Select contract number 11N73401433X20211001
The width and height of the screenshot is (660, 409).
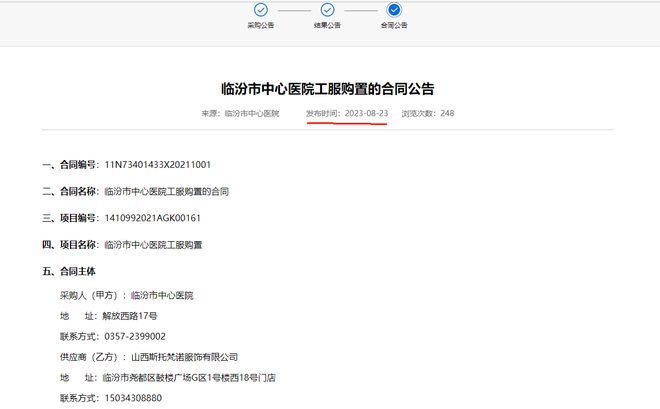157,165
